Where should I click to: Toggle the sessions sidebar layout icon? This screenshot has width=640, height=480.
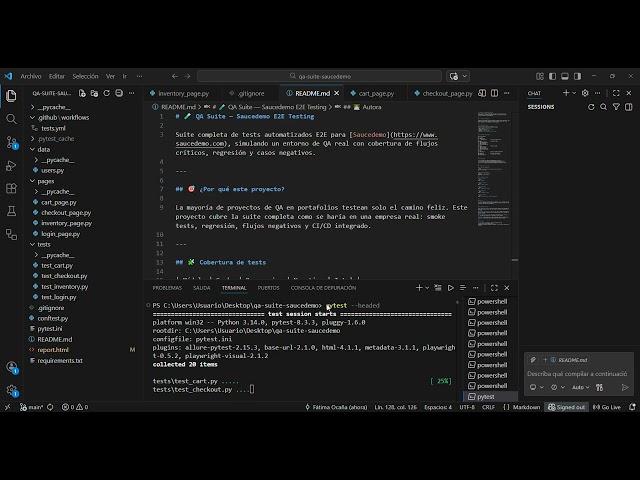point(629,107)
